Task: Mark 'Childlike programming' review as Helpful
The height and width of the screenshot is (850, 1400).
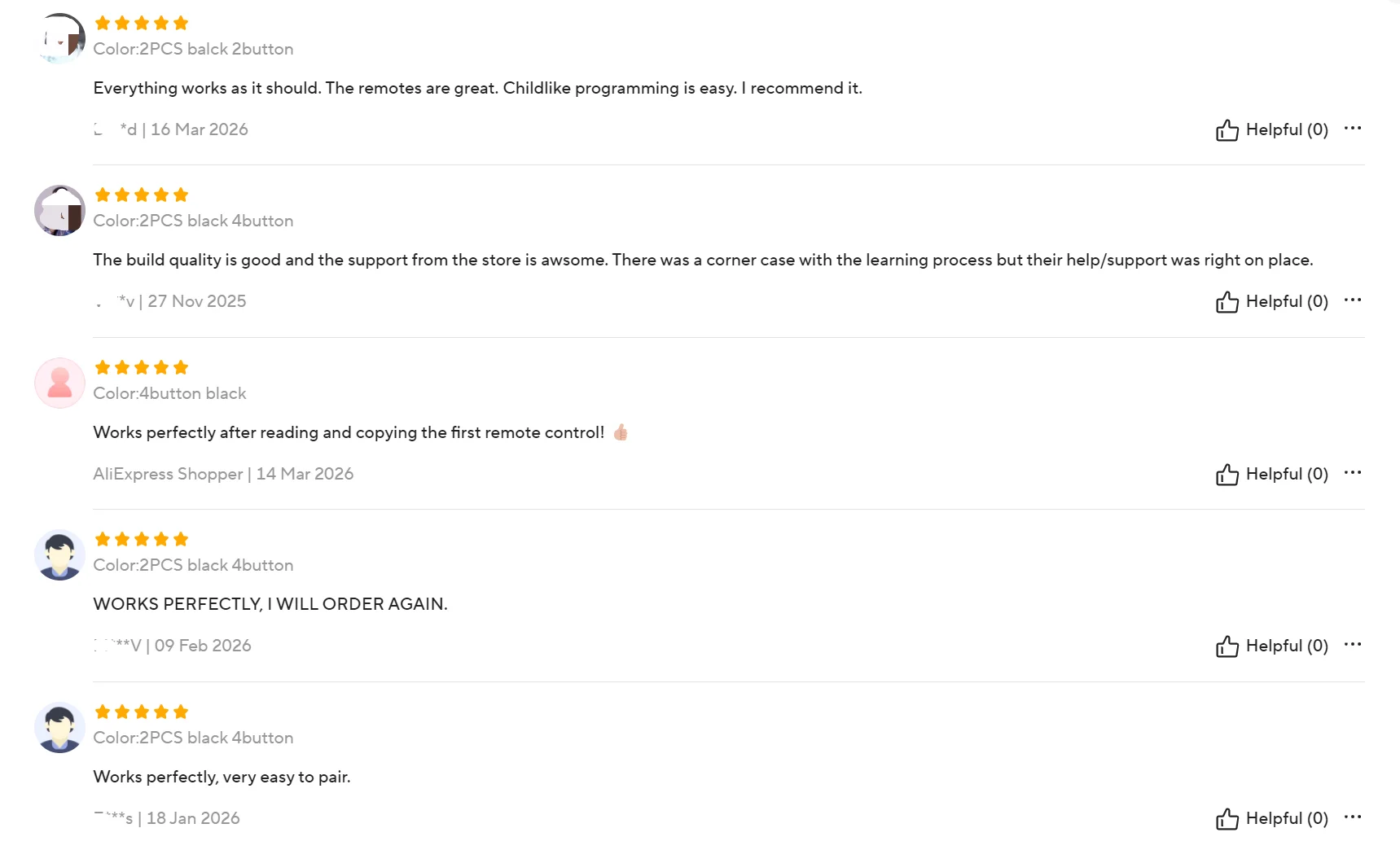Action: pyautogui.click(x=1272, y=130)
